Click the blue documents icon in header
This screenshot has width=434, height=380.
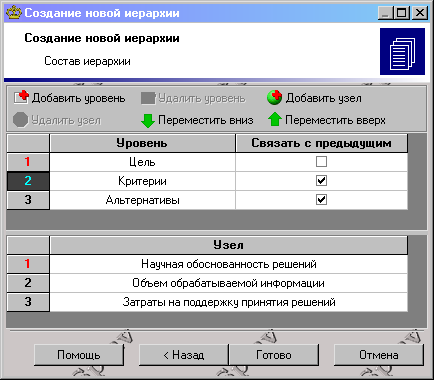point(402,51)
